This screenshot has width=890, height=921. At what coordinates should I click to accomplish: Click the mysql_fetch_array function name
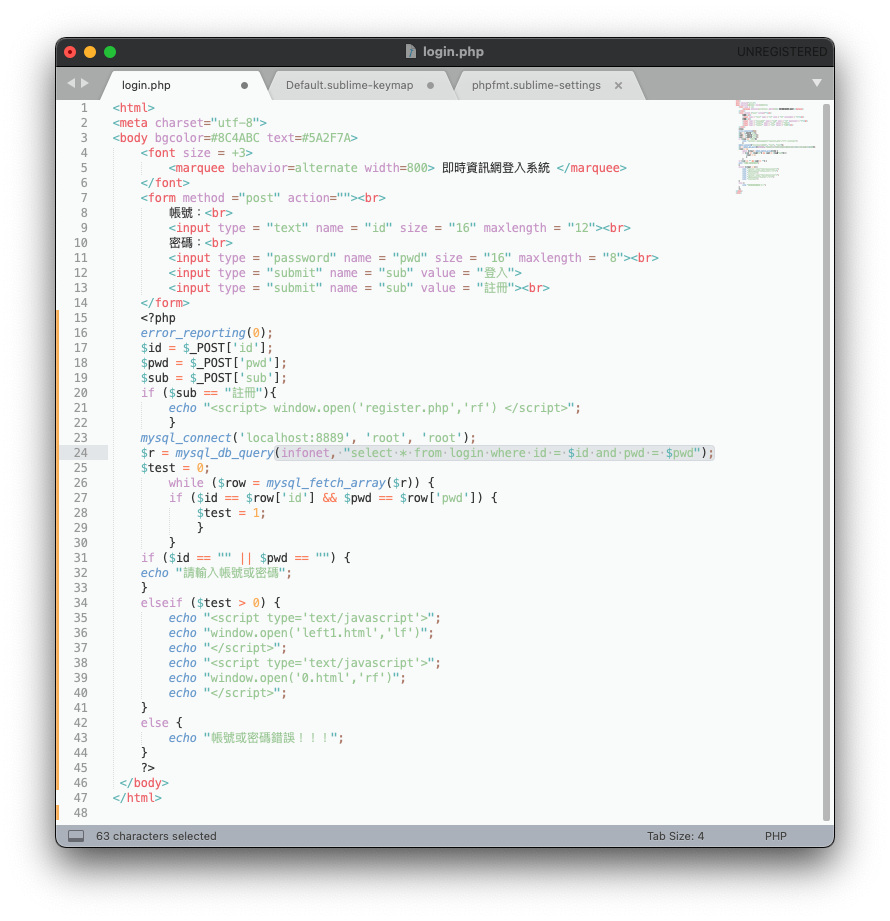[x=326, y=483]
